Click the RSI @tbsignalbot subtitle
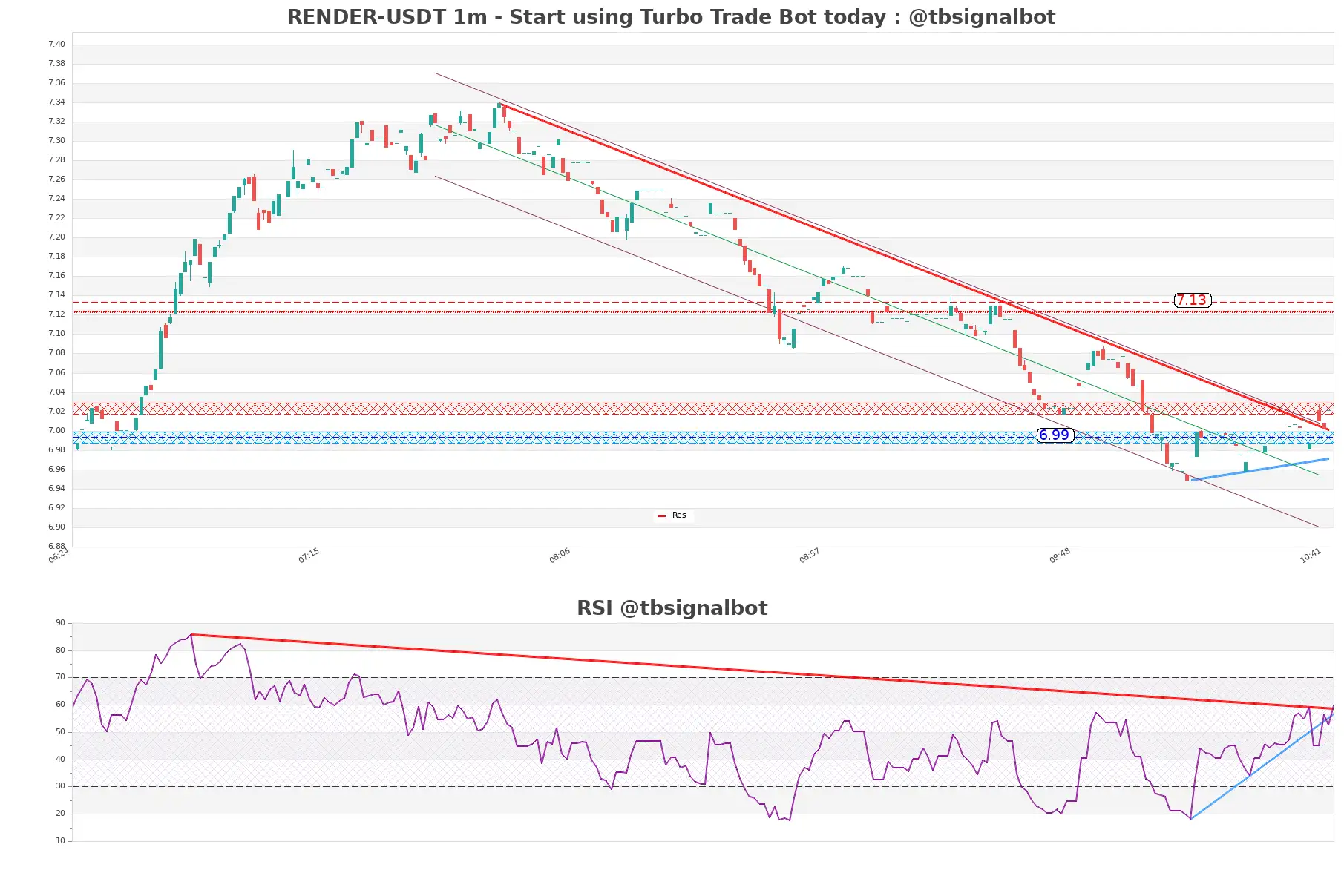 coord(672,608)
